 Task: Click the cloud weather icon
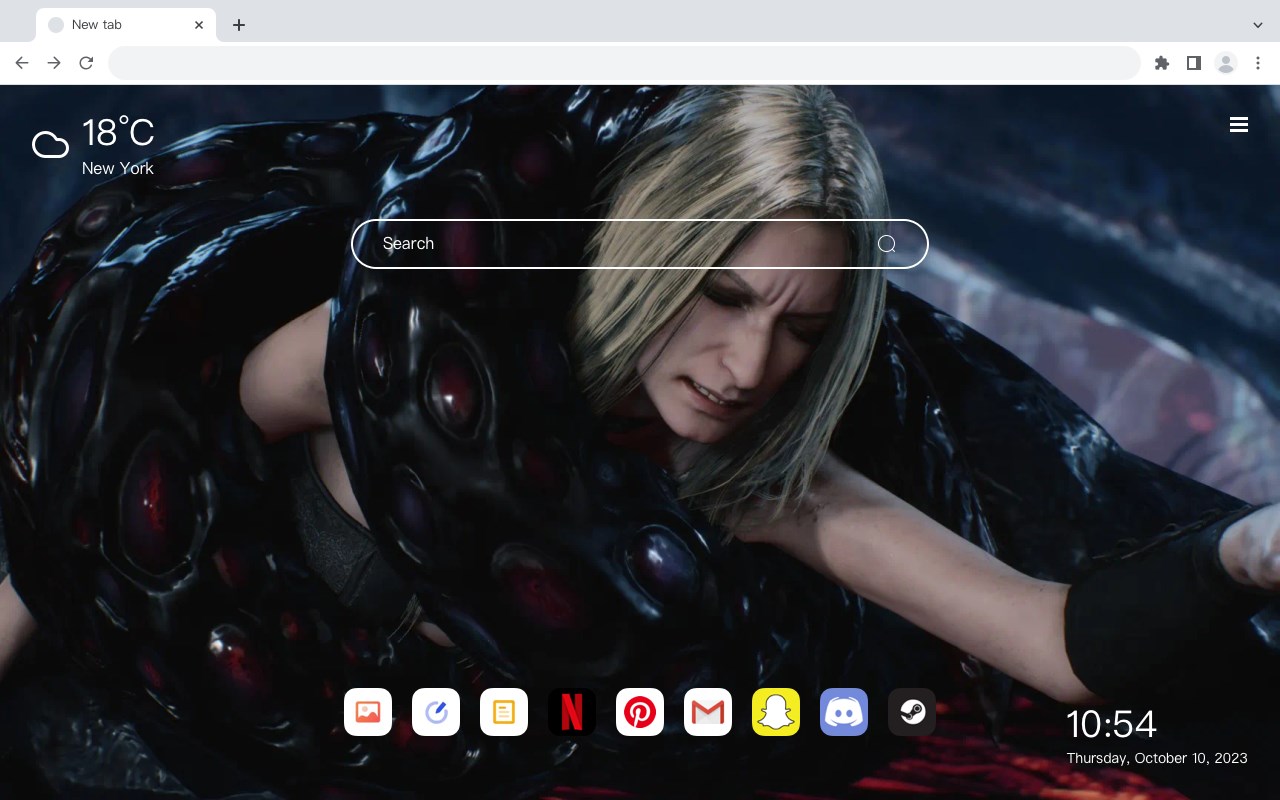50,146
